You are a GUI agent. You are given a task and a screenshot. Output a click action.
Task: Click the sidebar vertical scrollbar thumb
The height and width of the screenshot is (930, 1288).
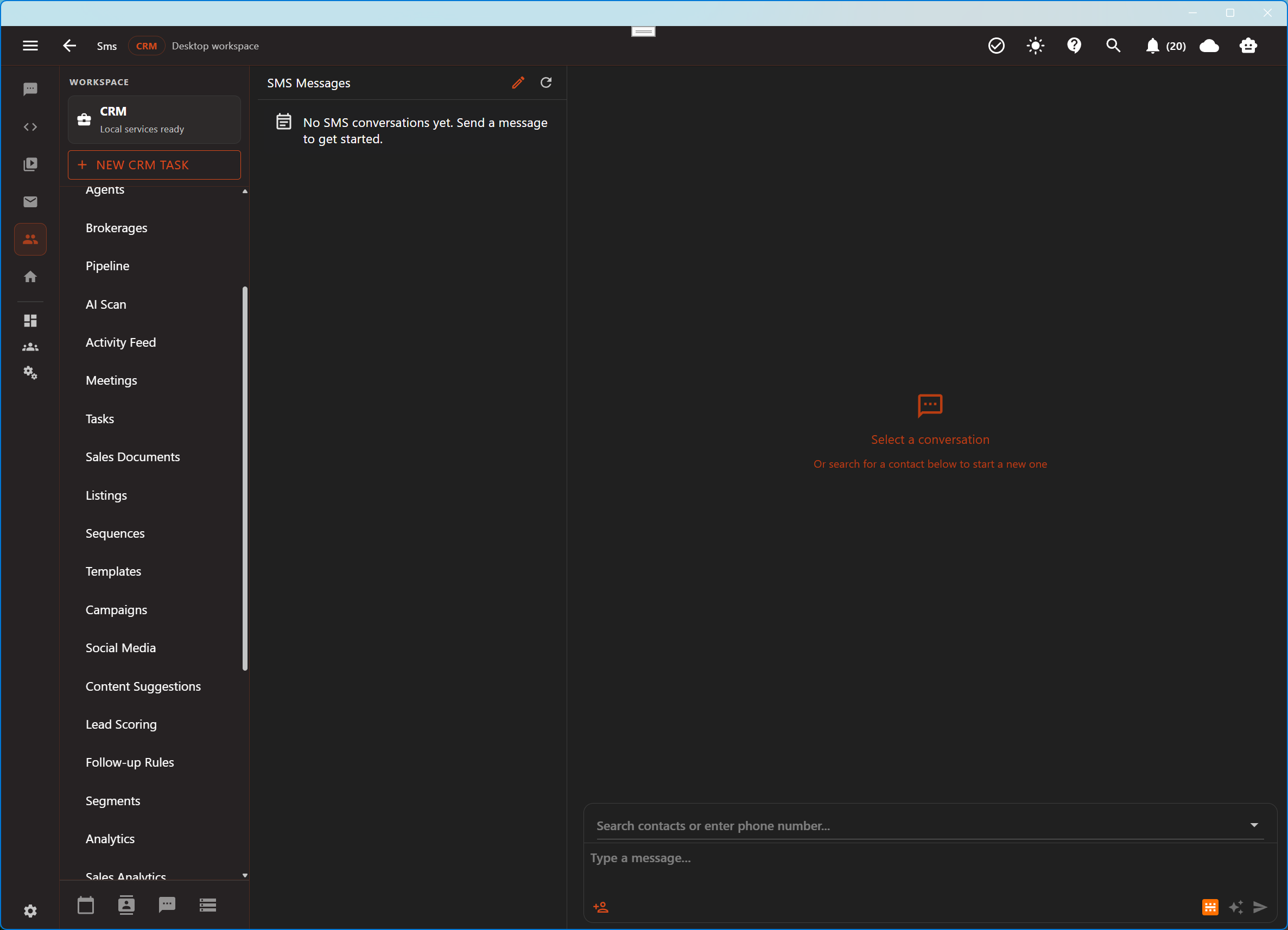(x=245, y=479)
